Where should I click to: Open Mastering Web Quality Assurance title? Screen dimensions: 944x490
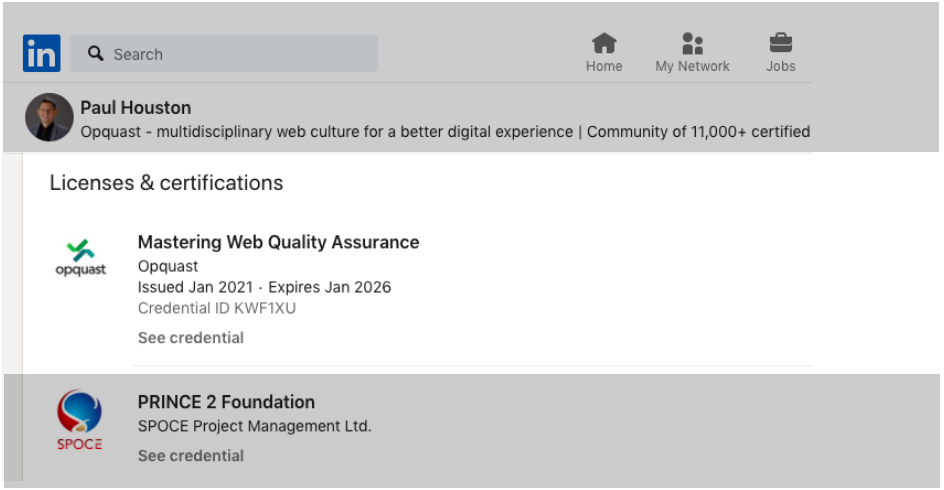point(278,242)
